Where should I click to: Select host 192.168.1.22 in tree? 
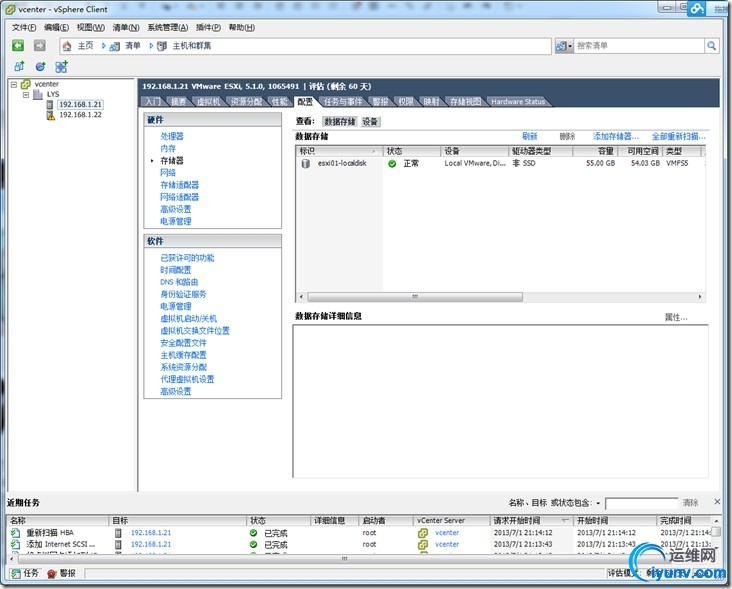tap(80, 115)
